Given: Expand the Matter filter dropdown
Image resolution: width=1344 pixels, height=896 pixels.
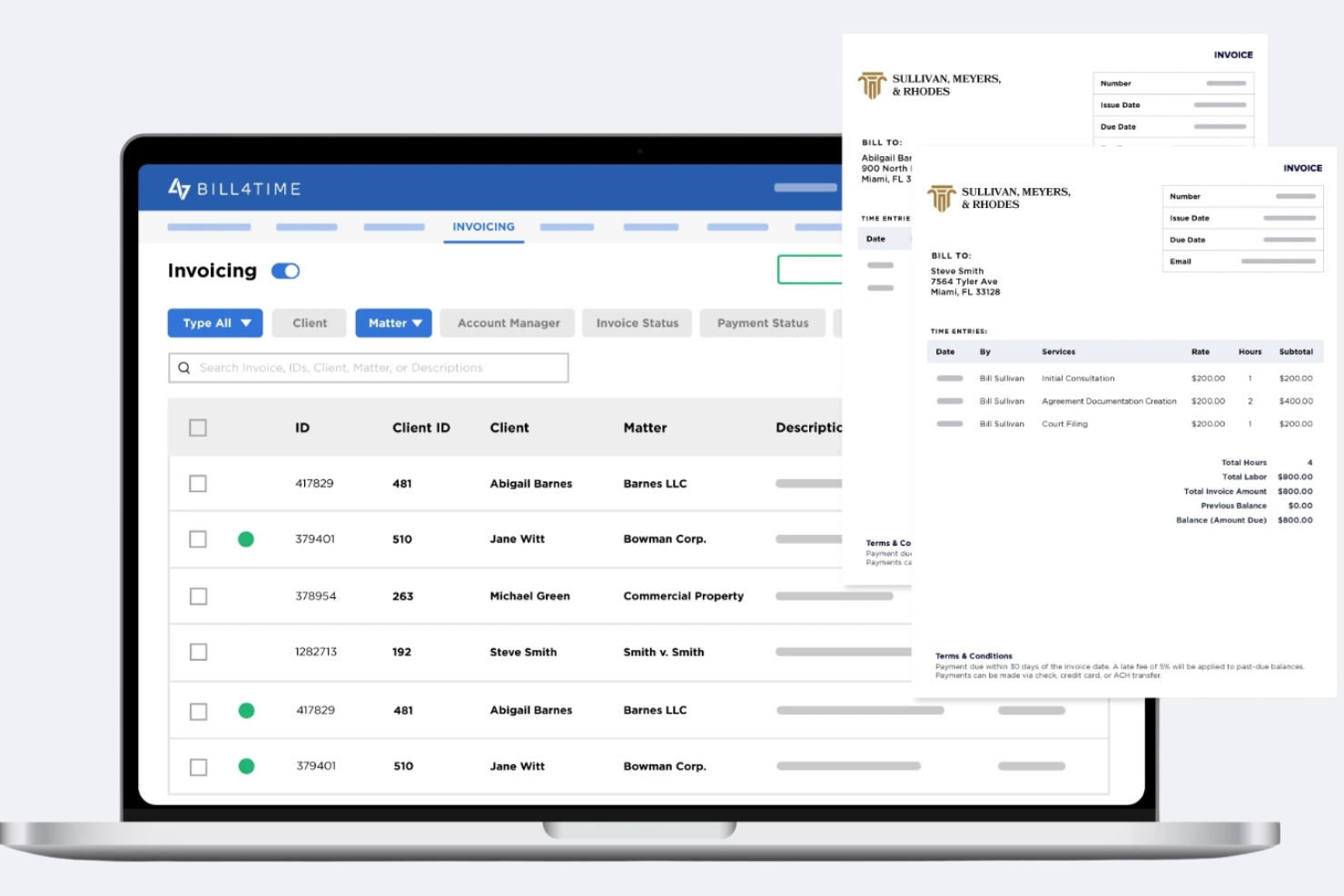Looking at the screenshot, I should 393,322.
